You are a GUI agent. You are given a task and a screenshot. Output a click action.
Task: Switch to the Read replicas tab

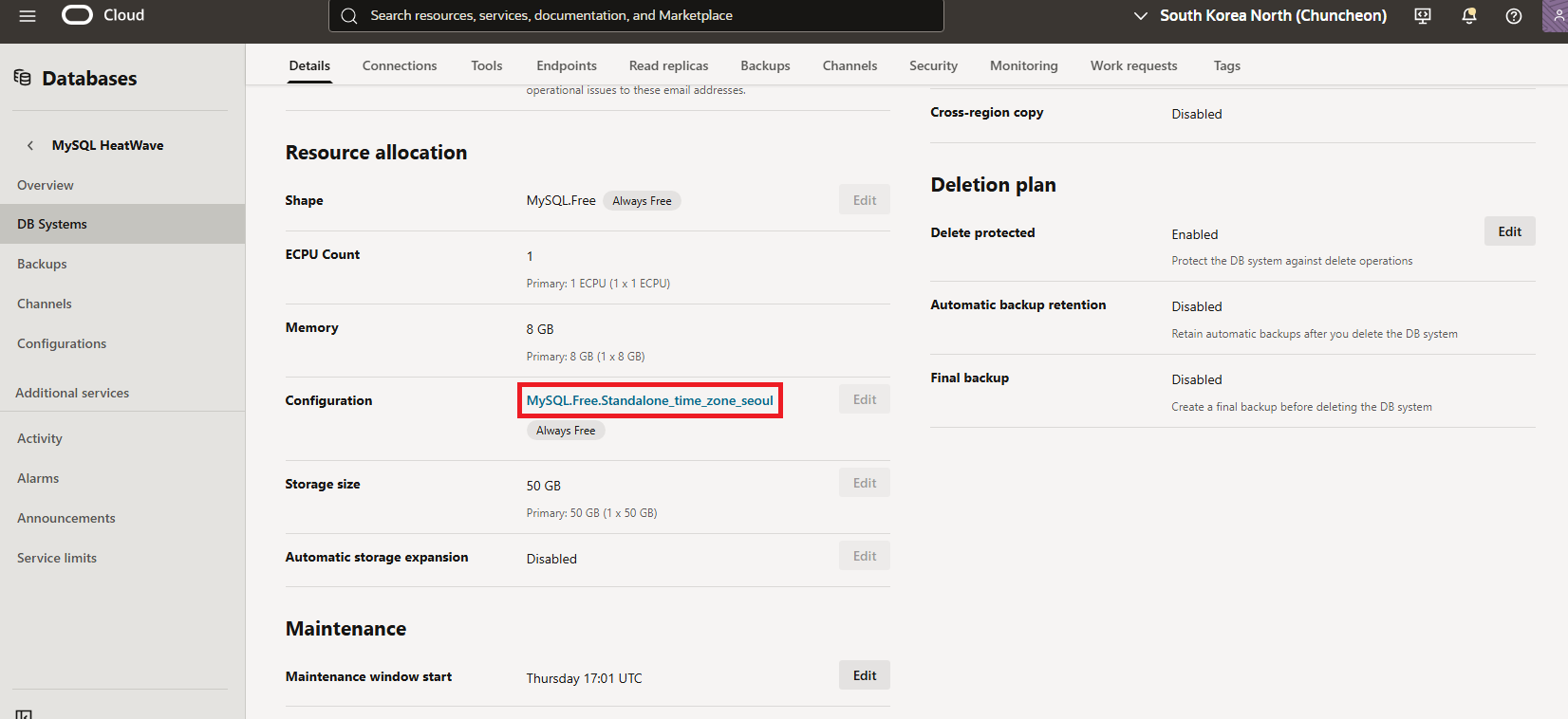669,65
